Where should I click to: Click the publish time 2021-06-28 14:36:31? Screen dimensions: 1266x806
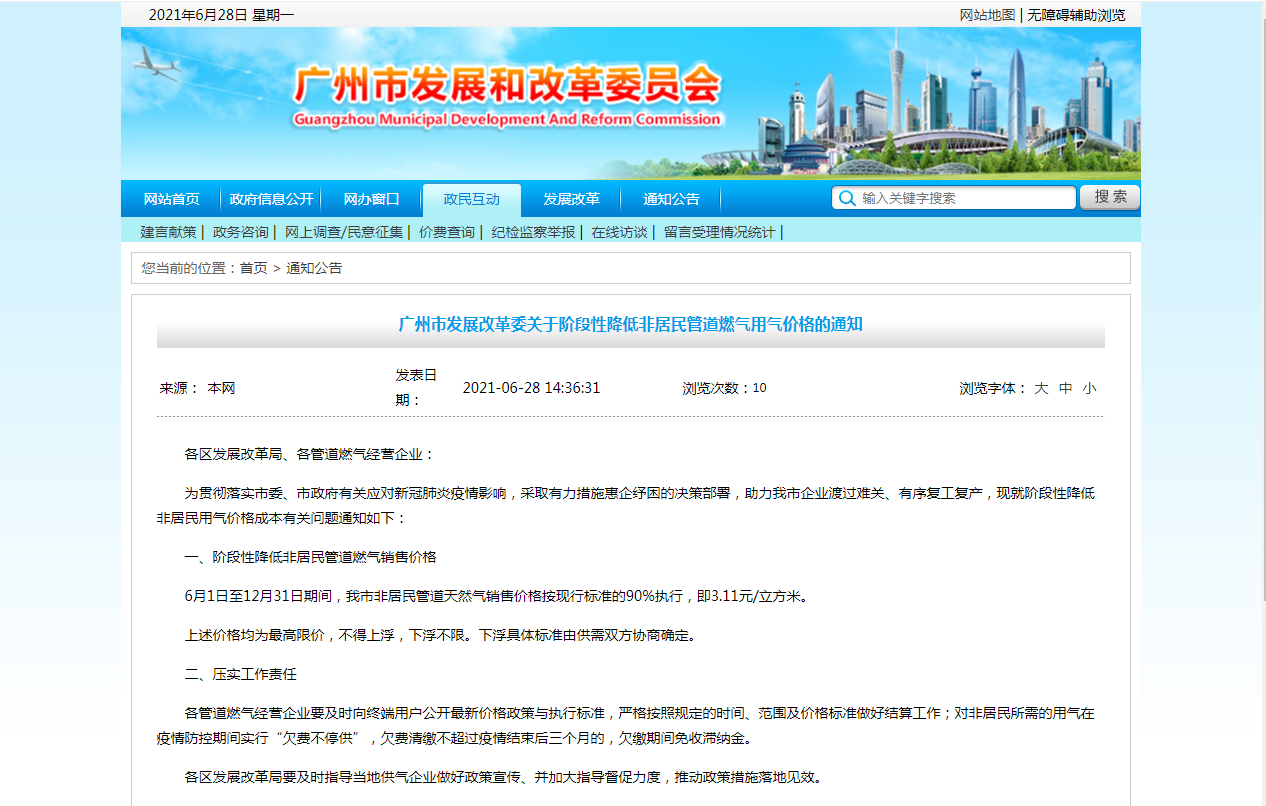pyautogui.click(x=531, y=388)
